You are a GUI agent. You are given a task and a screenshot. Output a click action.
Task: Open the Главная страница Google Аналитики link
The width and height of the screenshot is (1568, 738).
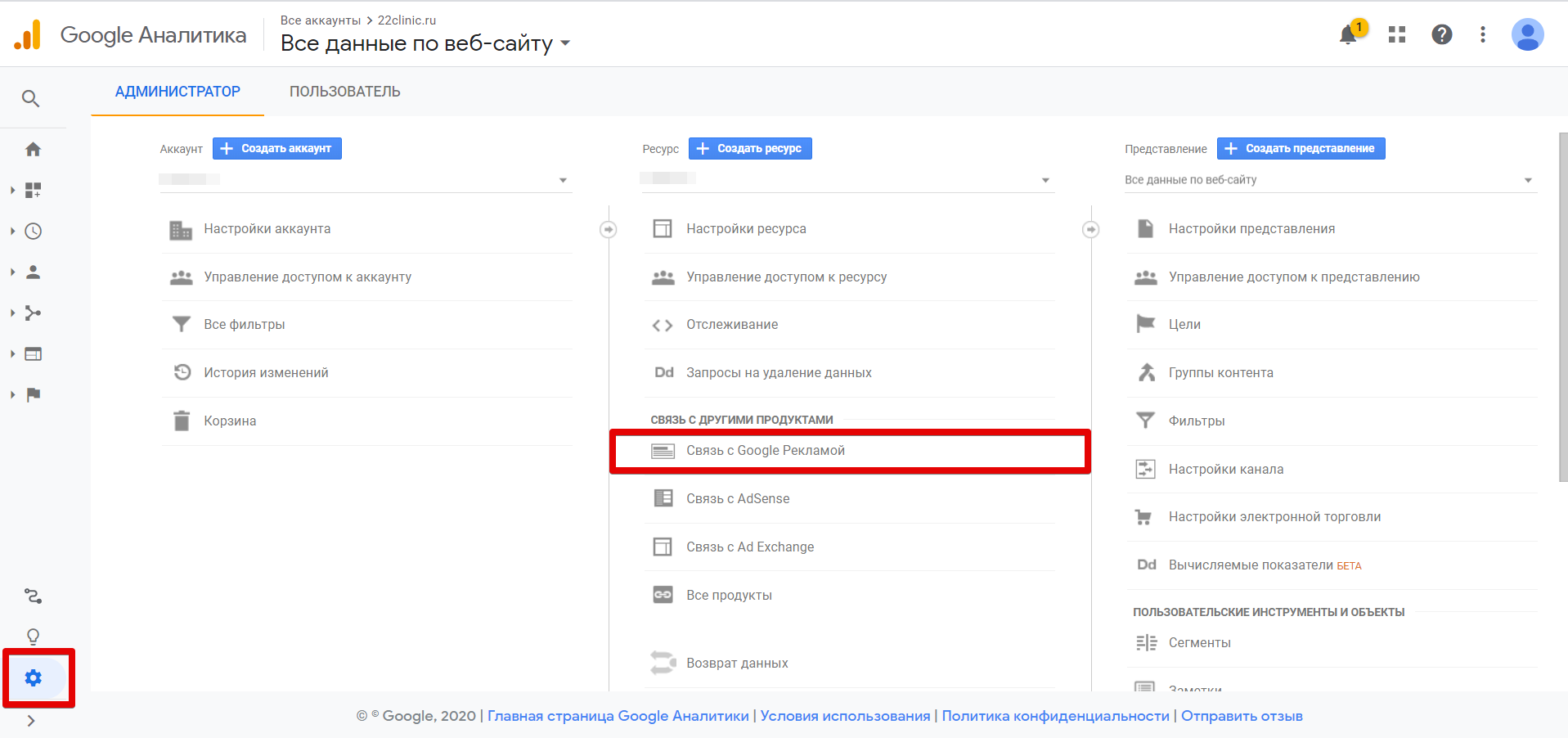pos(618,716)
